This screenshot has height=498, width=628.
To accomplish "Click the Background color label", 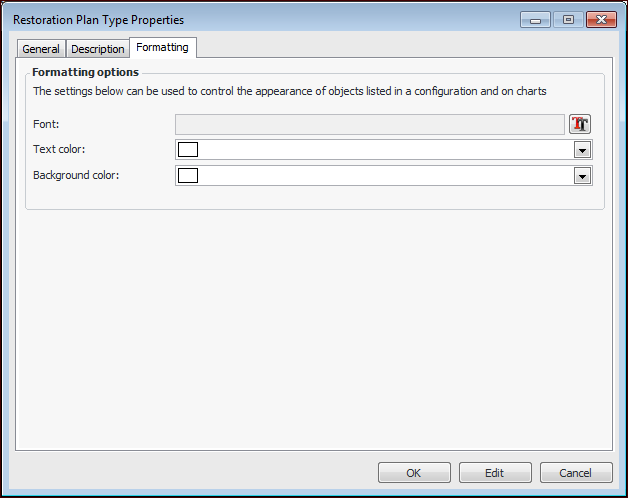I will coord(76,176).
